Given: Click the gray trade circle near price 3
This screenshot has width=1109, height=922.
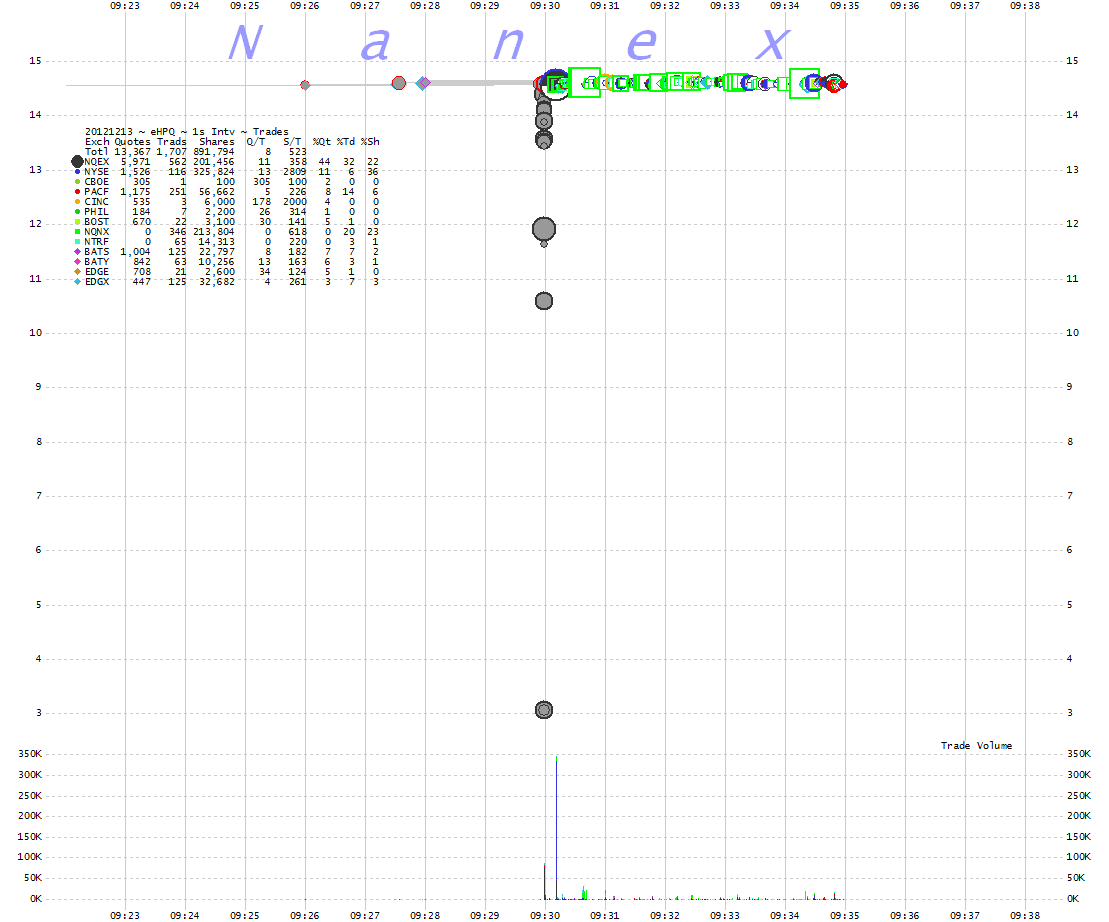Looking at the screenshot, I should pos(544,710).
